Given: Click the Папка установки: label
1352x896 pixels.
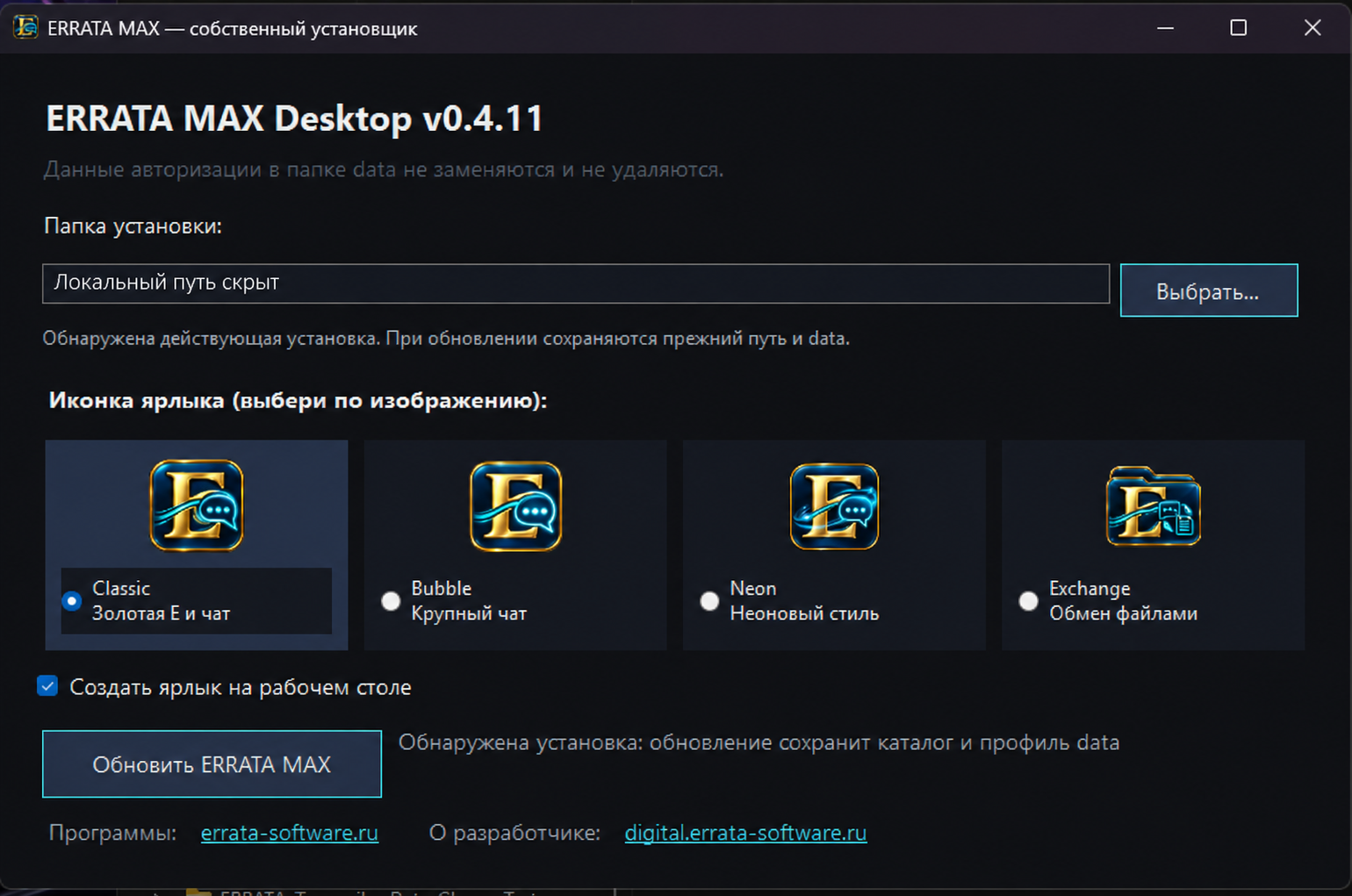Looking at the screenshot, I should point(133,226).
